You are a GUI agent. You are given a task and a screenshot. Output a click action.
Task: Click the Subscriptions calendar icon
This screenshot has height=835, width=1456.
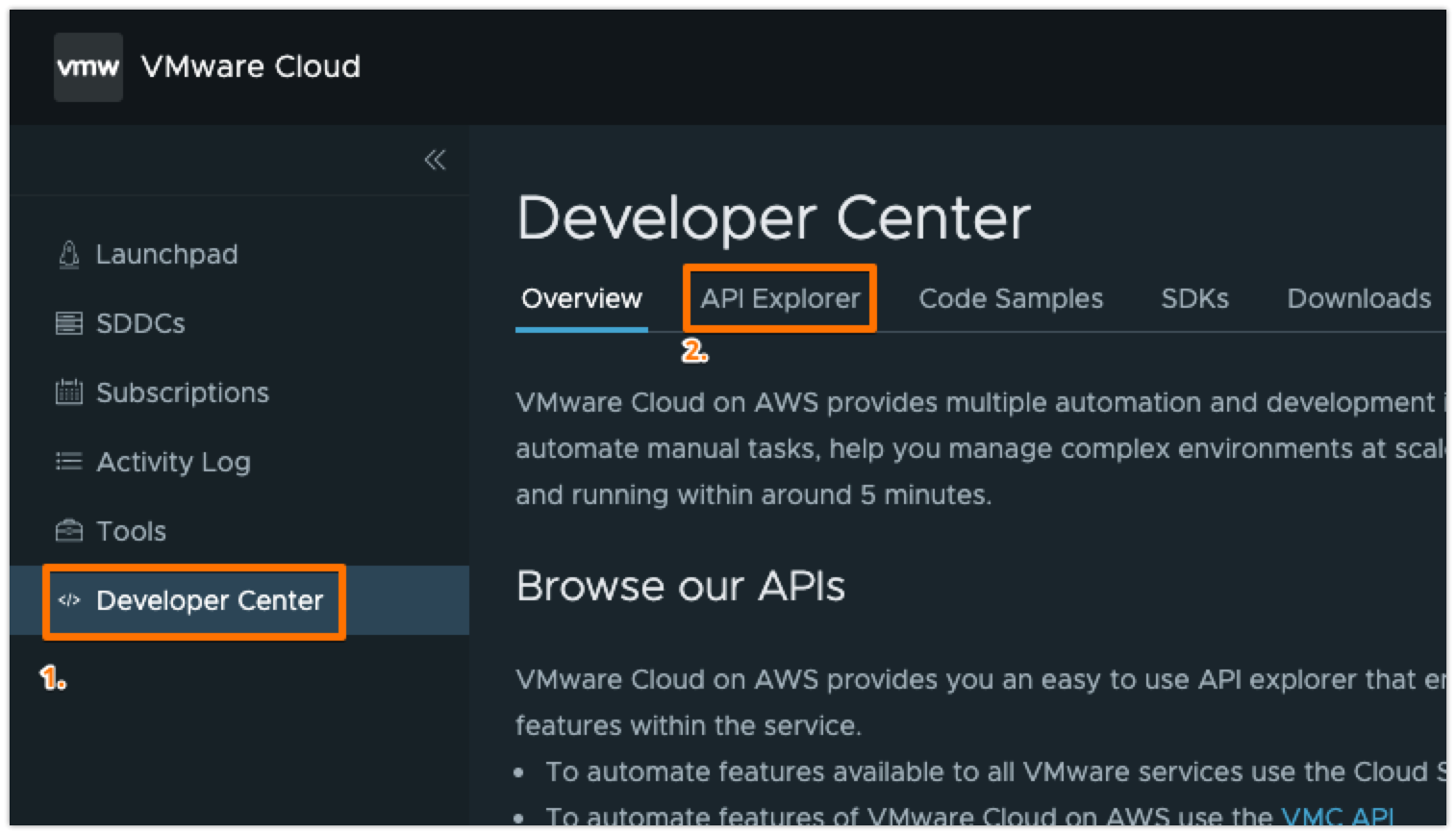pyautogui.click(x=69, y=392)
